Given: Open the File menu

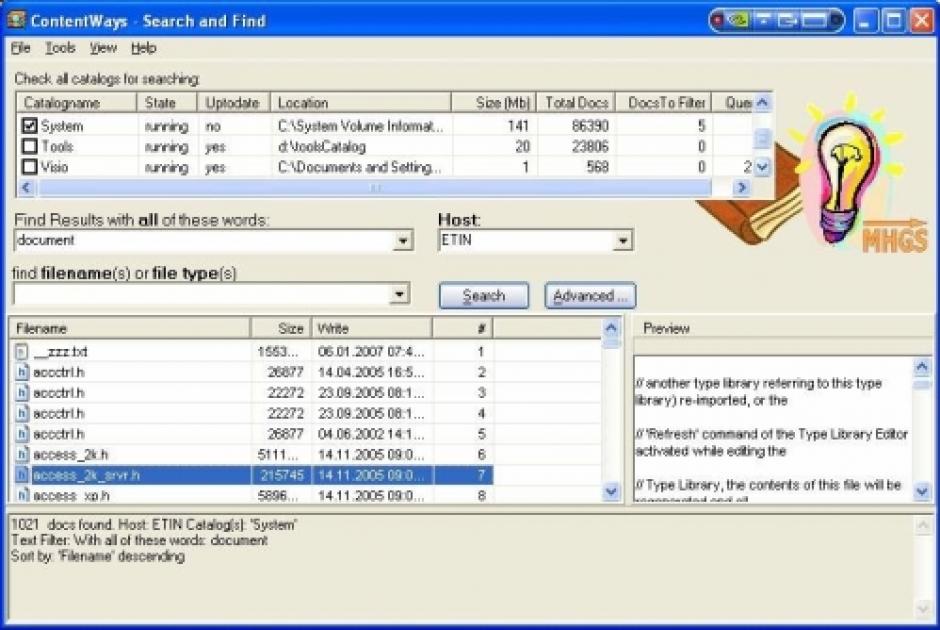Looking at the screenshot, I should pos(20,48).
